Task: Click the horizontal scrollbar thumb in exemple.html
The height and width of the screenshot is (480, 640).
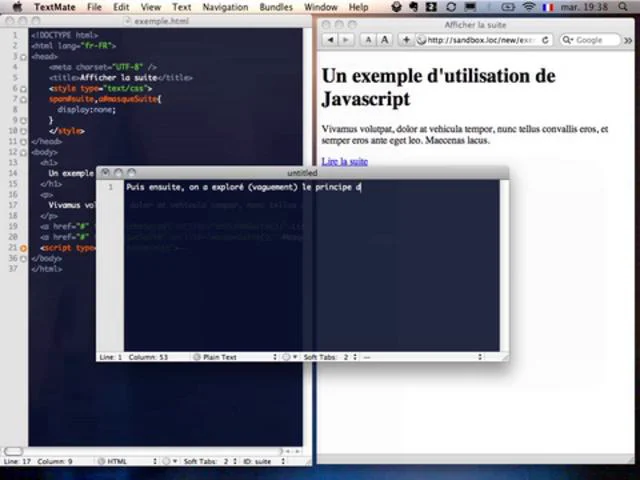Action: 13,451
